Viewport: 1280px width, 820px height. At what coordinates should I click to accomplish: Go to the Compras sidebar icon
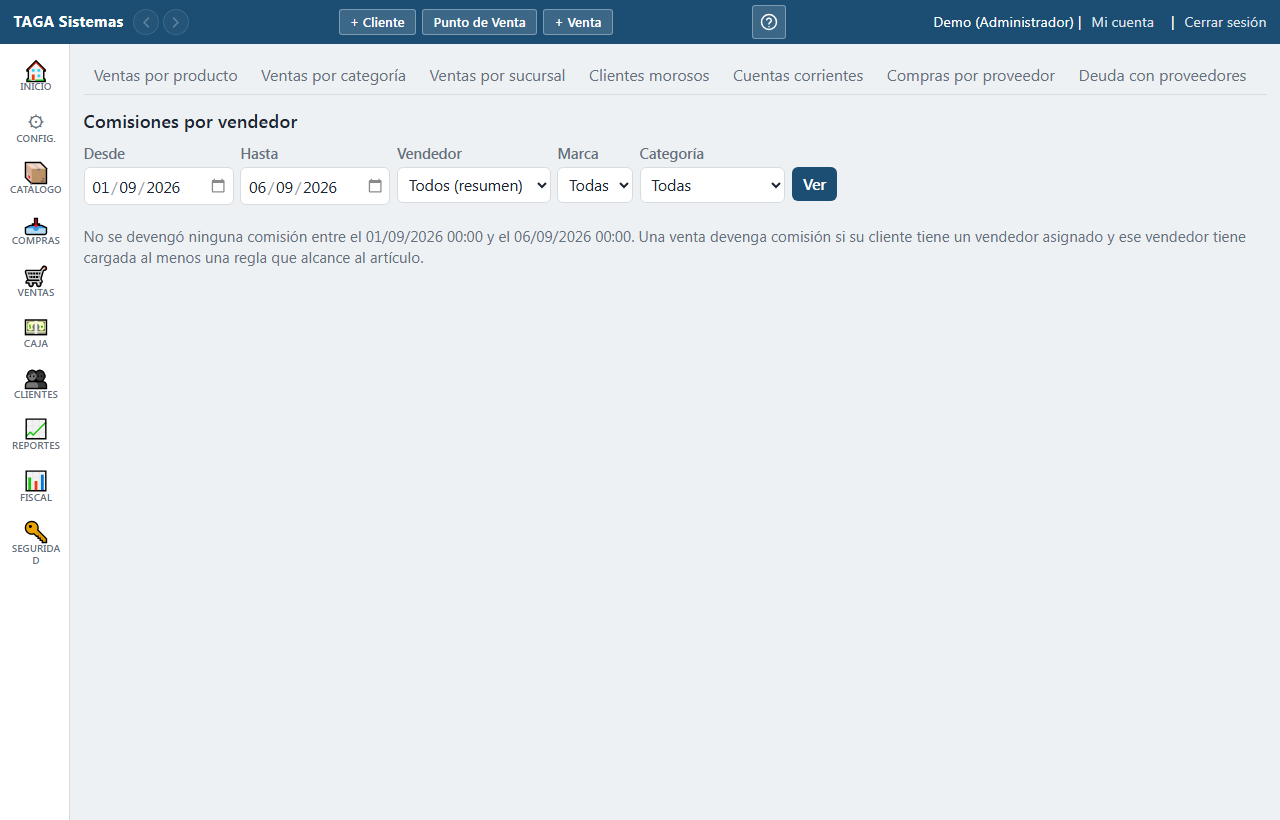pyautogui.click(x=36, y=225)
